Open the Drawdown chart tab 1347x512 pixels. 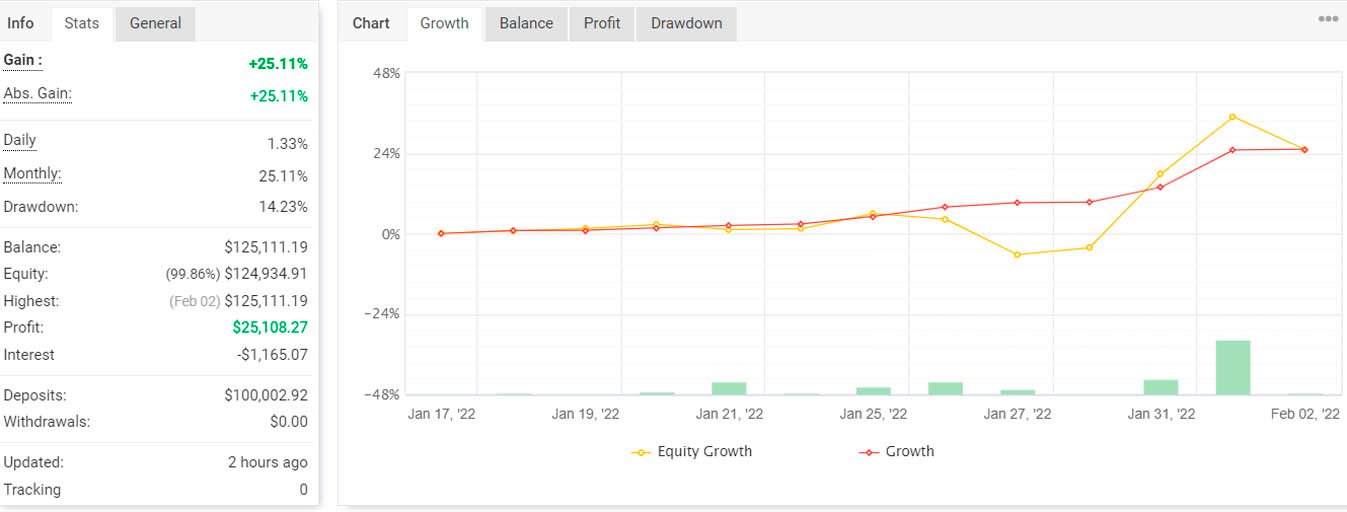(686, 23)
